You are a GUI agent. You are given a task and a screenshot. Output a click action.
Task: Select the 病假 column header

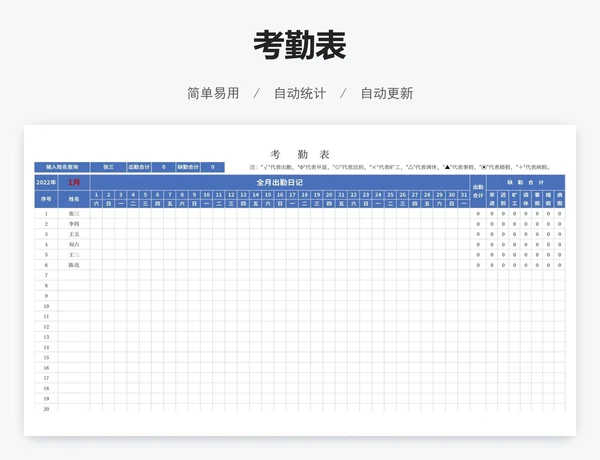click(559, 199)
